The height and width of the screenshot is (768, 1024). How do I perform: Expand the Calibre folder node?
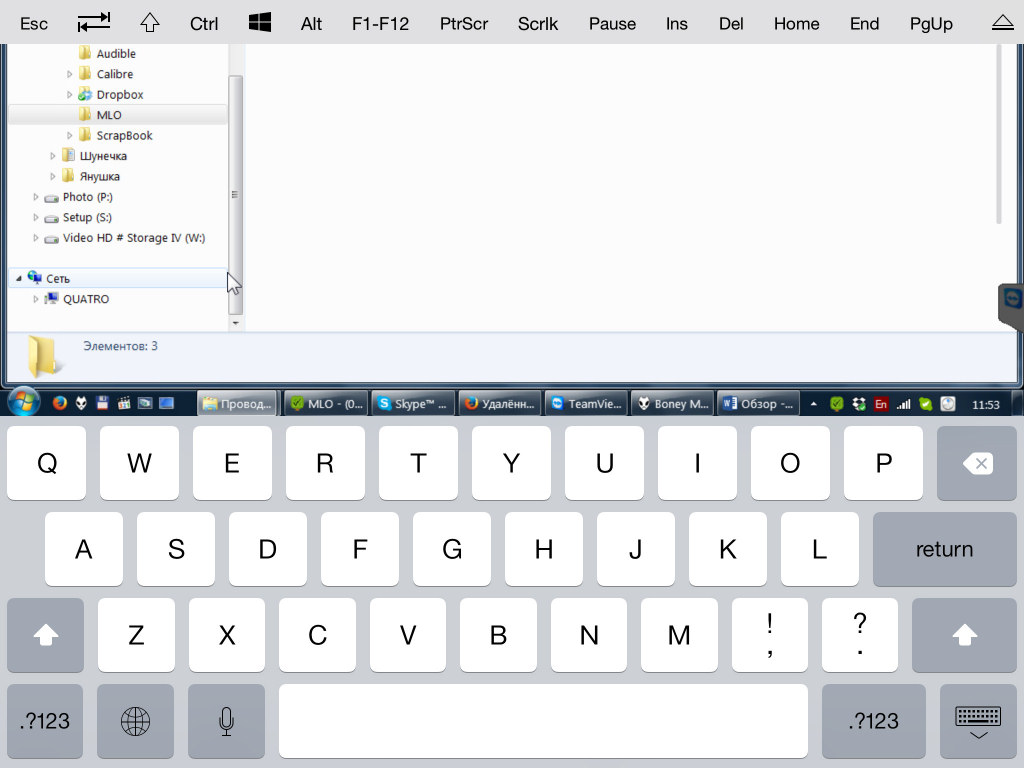click(70, 74)
